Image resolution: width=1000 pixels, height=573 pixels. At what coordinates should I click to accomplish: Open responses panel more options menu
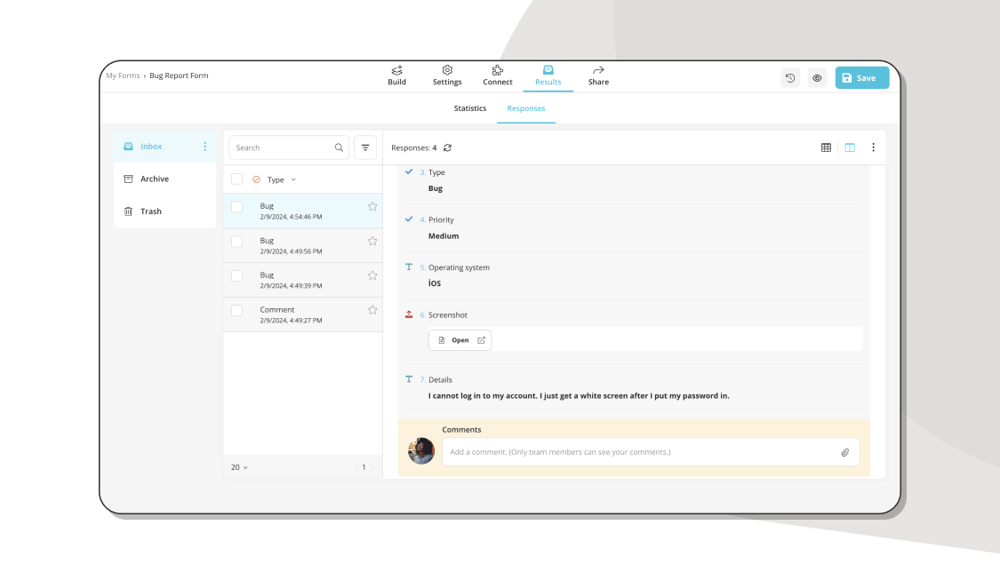(873, 148)
